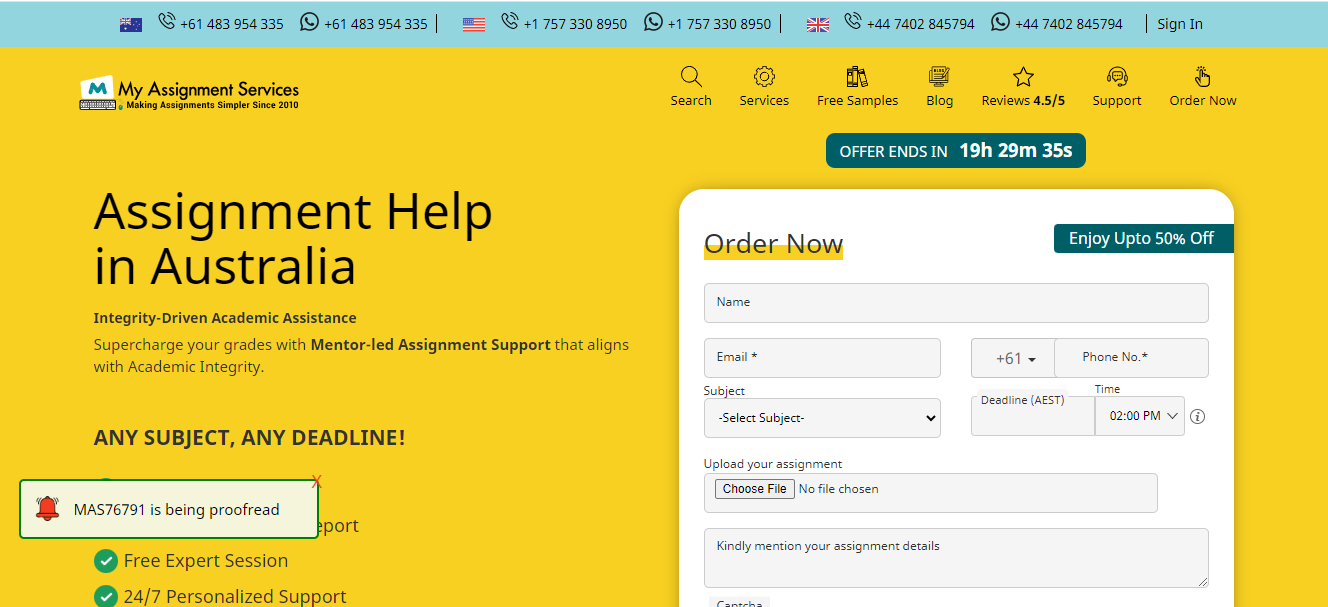1328x607 pixels.
Task: Open the 02:00 PM time dropdown
Action: pyautogui.click(x=1140, y=416)
